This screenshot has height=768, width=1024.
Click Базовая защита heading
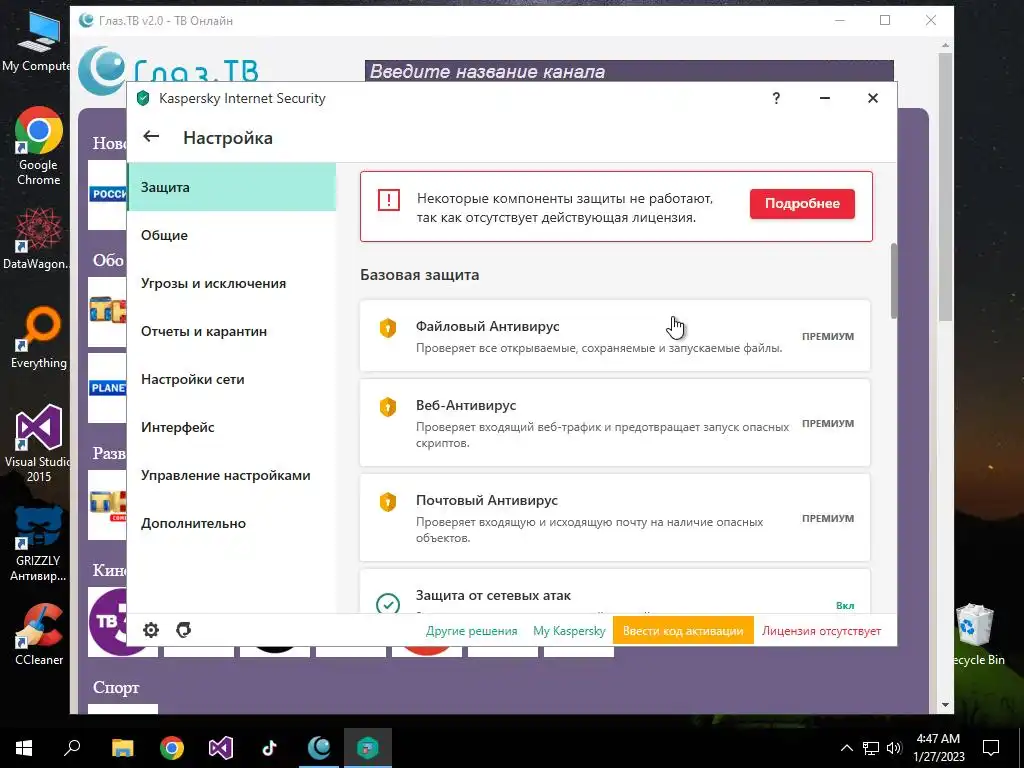[x=419, y=275]
